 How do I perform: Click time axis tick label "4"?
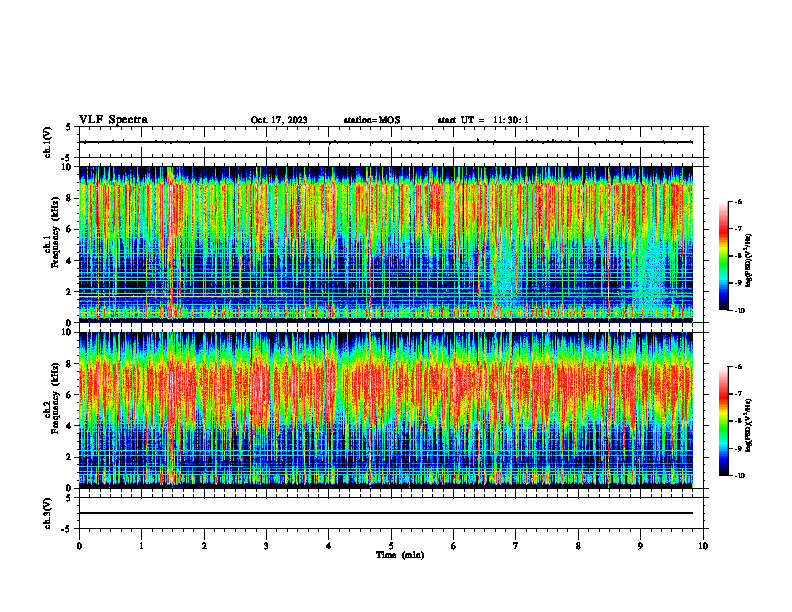coord(329,546)
